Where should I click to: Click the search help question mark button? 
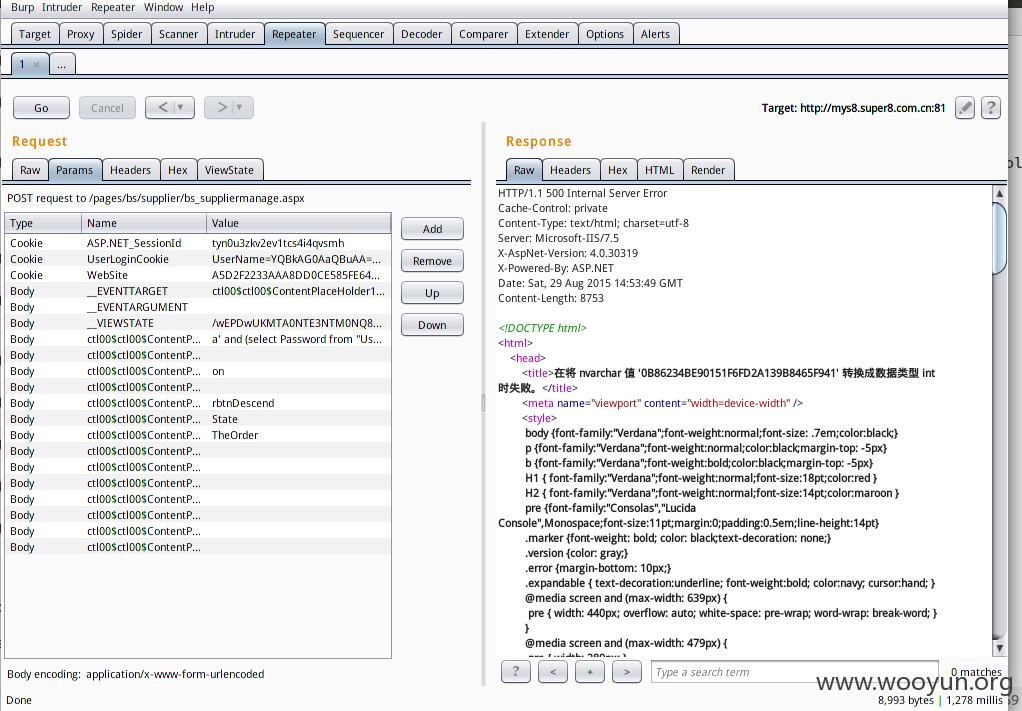516,671
